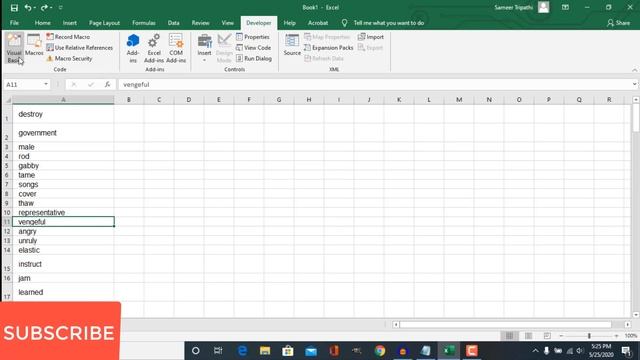This screenshot has height=360, width=640.
Task: Open the Visual Basic editor
Action: [x=14, y=48]
